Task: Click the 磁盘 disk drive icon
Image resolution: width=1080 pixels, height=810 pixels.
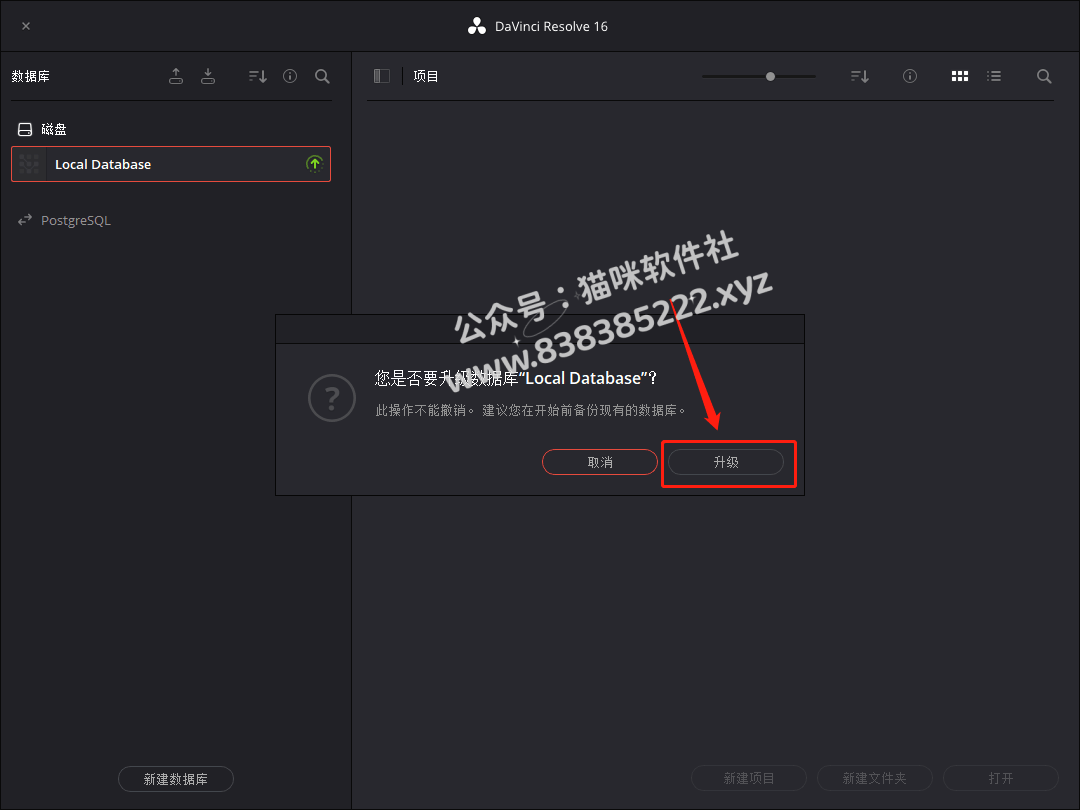Action: (x=25, y=129)
